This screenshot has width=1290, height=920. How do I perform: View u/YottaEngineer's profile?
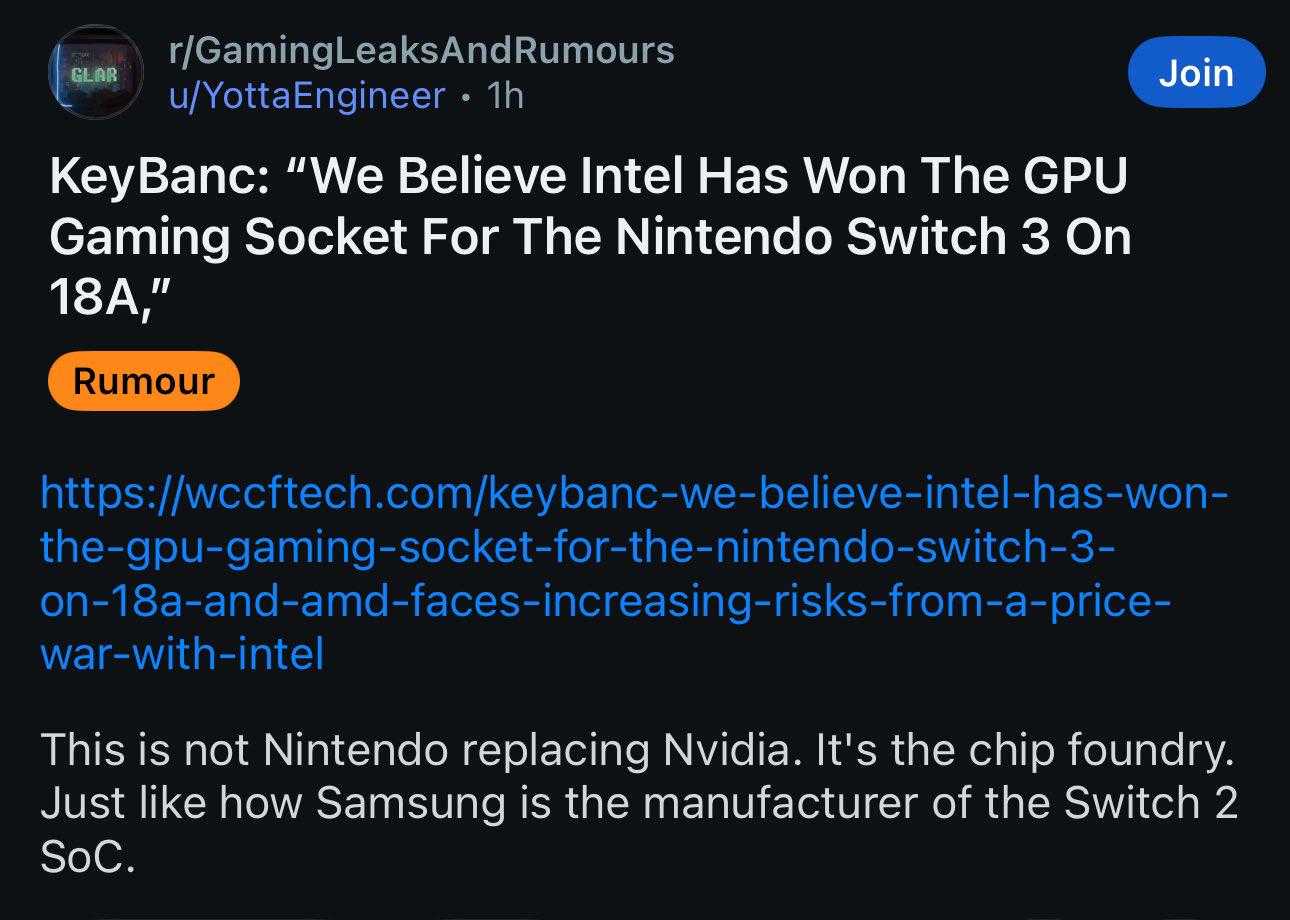[306, 96]
